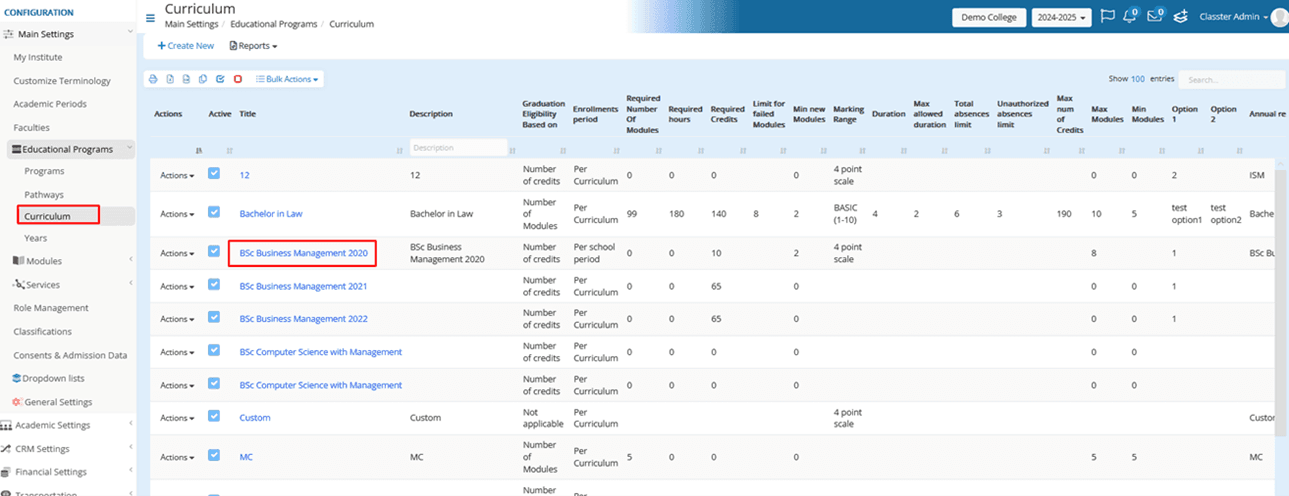Open BSc Business Management 2020 curriculum link
Screen dimensions: 1289x496
(x=303, y=254)
